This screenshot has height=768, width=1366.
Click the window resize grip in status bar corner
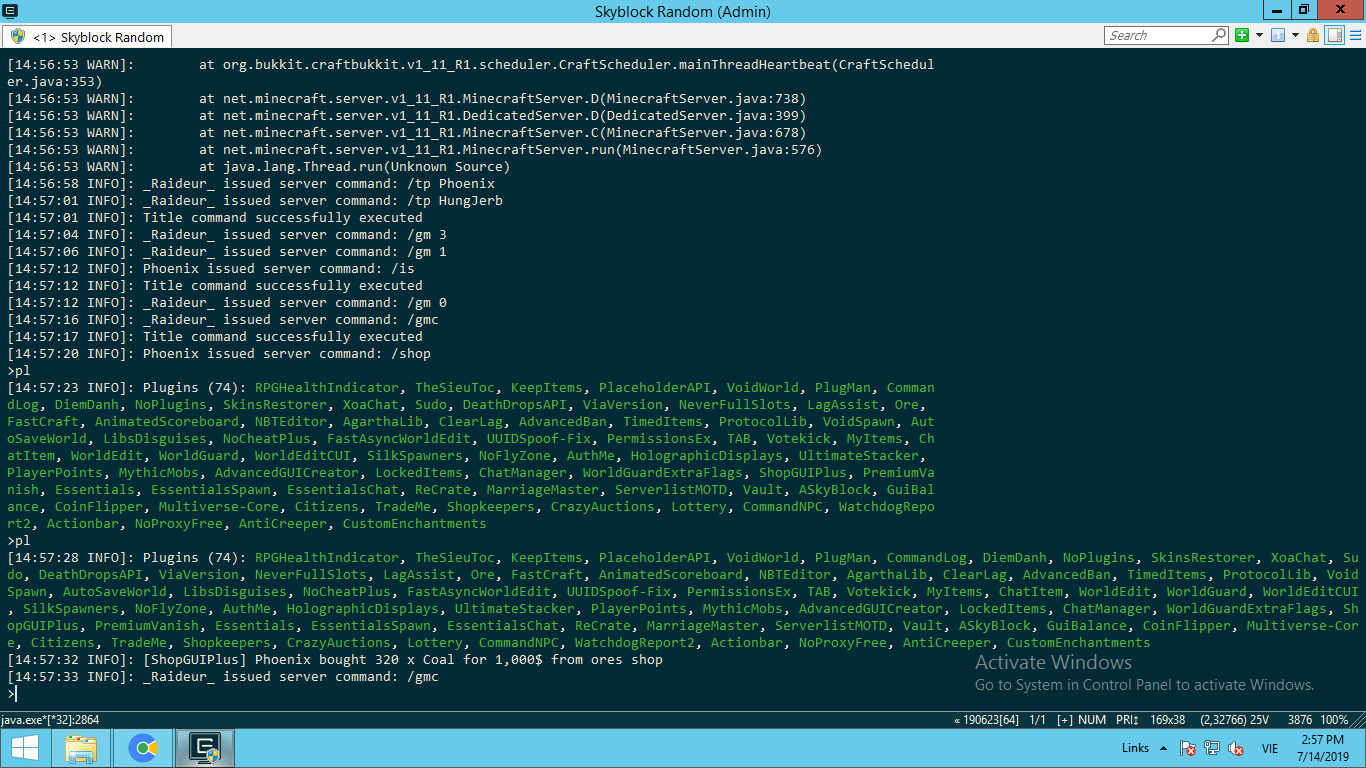(1359, 721)
